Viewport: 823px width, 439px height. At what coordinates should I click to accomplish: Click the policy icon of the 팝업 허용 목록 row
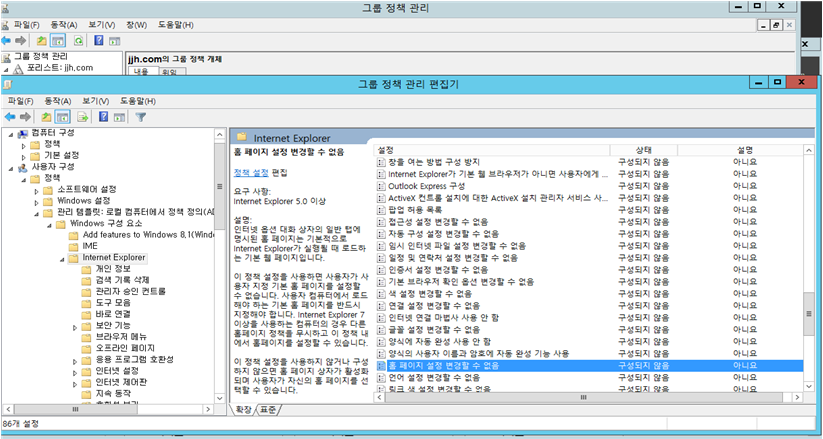pos(382,210)
